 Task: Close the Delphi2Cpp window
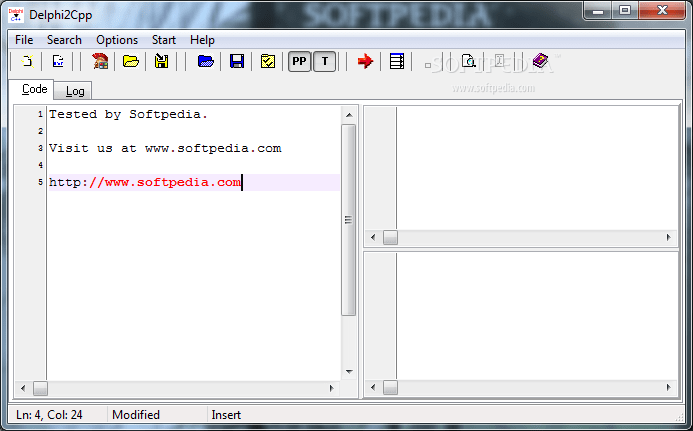pyautogui.click(x=662, y=11)
